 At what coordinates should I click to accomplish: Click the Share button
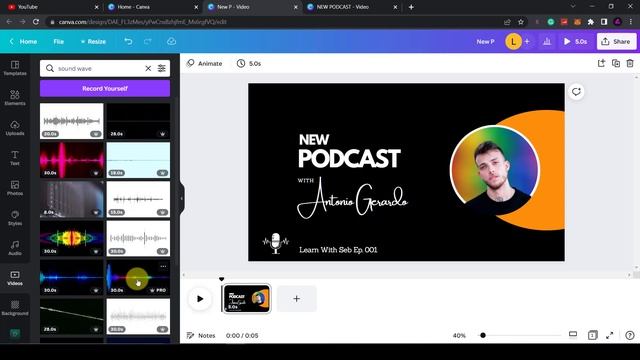point(616,42)
